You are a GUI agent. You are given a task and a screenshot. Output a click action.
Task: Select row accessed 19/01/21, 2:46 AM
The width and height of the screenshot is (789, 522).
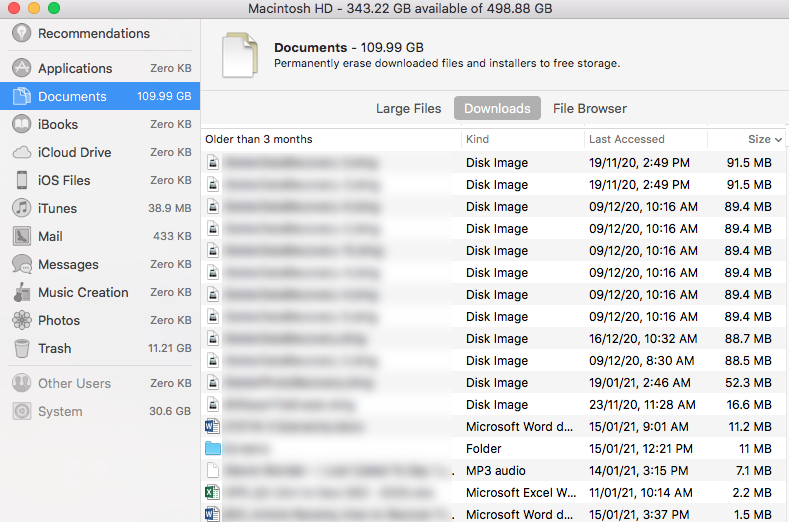(x=493, y=383)
